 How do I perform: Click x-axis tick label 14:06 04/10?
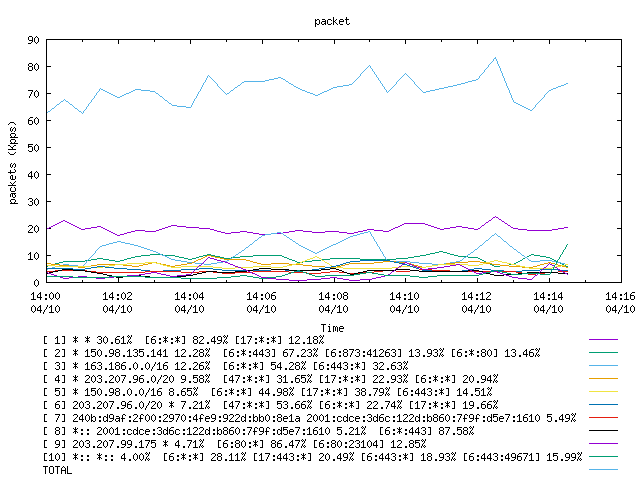pos(261,302)
